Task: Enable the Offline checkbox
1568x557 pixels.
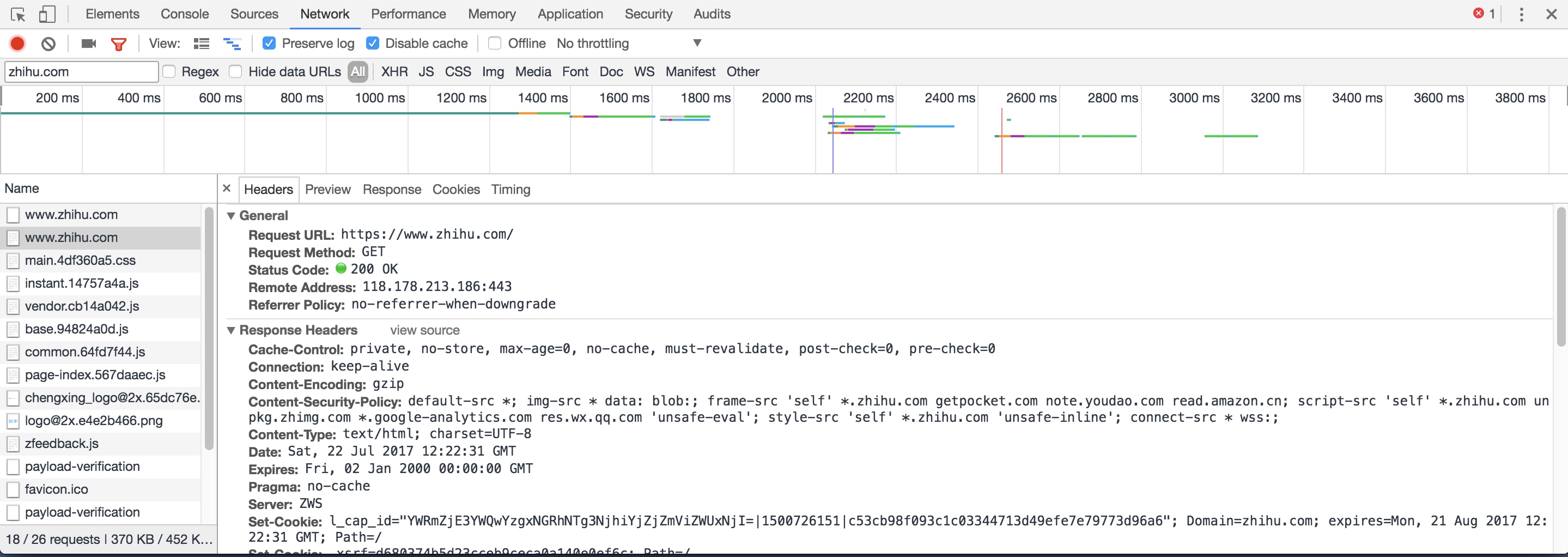Action: pos(495,43)
